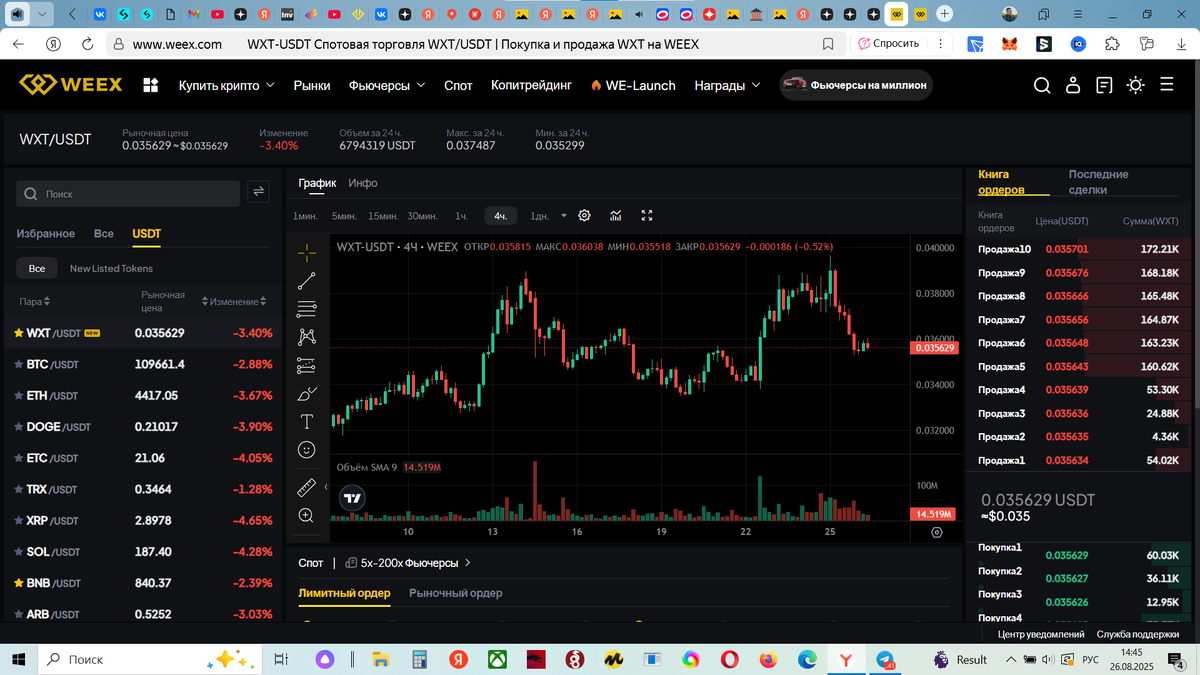This screenshot has width=1200, height=675.
Task: Open the hamburger menu in WEEX header
Action: [1167, 86]
